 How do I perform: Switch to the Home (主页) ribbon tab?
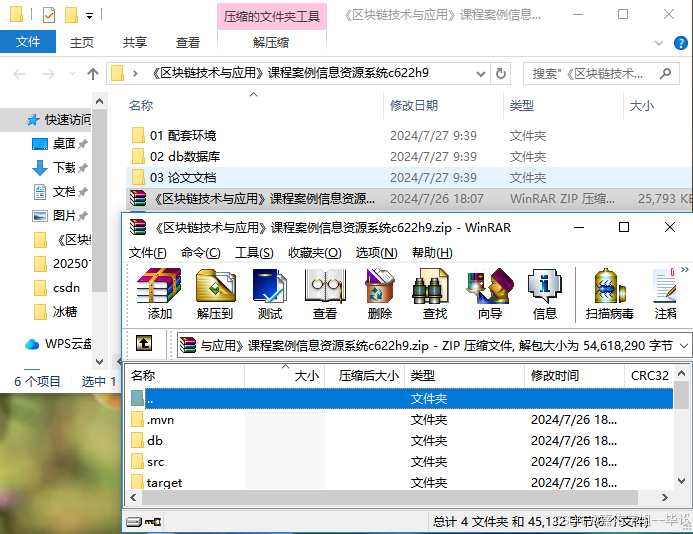click(x=82, y=42)
